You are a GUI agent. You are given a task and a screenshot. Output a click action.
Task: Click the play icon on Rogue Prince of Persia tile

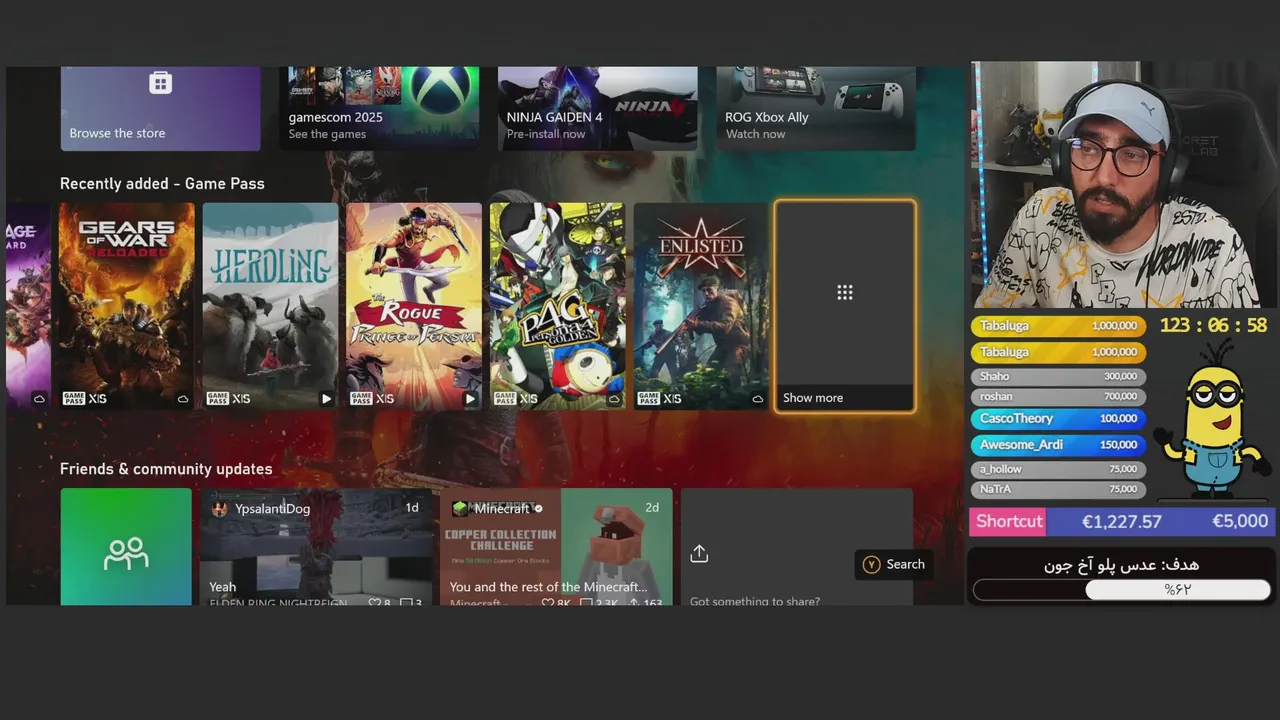[470, 399]
